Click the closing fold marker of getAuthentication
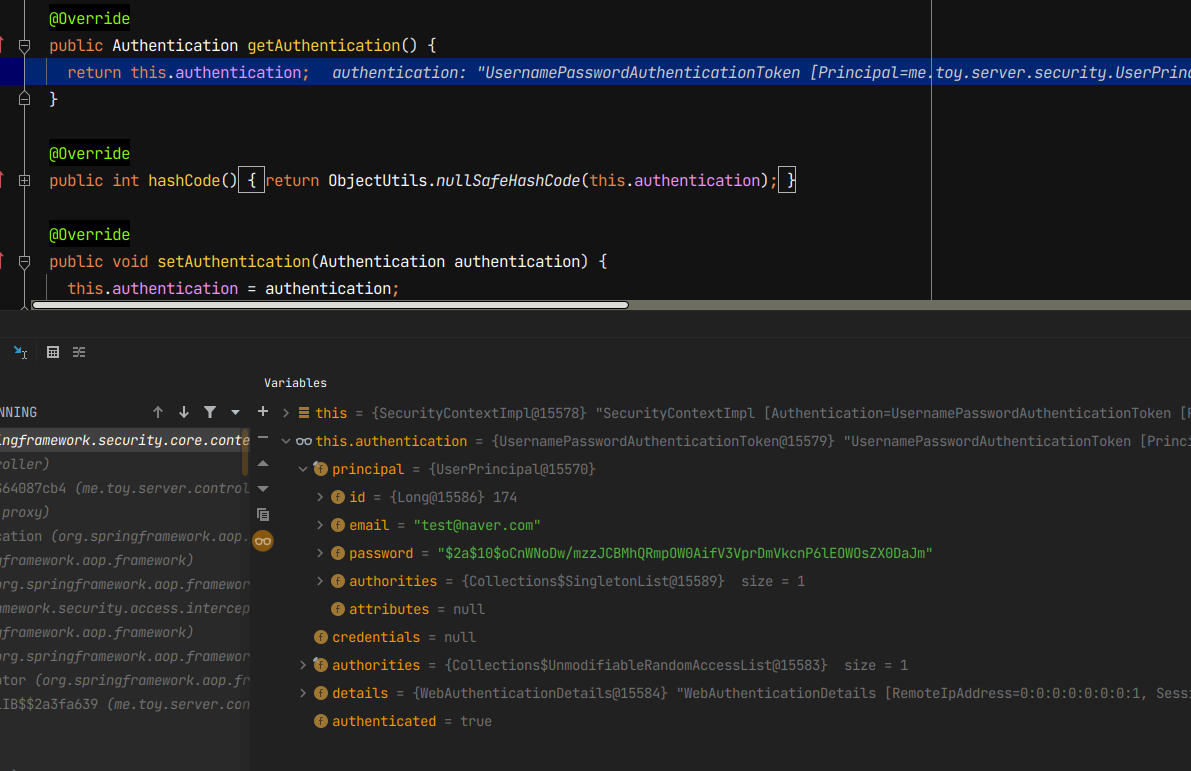This screenshot has width=1191, height=771. point(24,99)
